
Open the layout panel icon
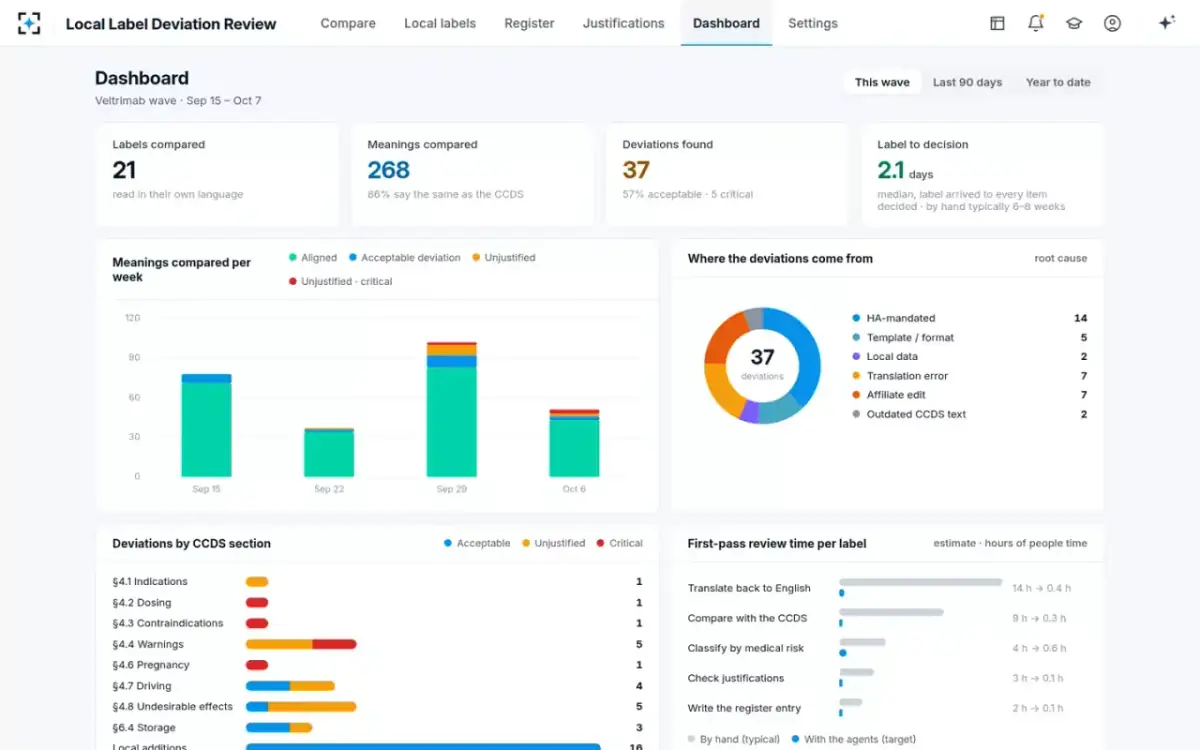point(997,23)
